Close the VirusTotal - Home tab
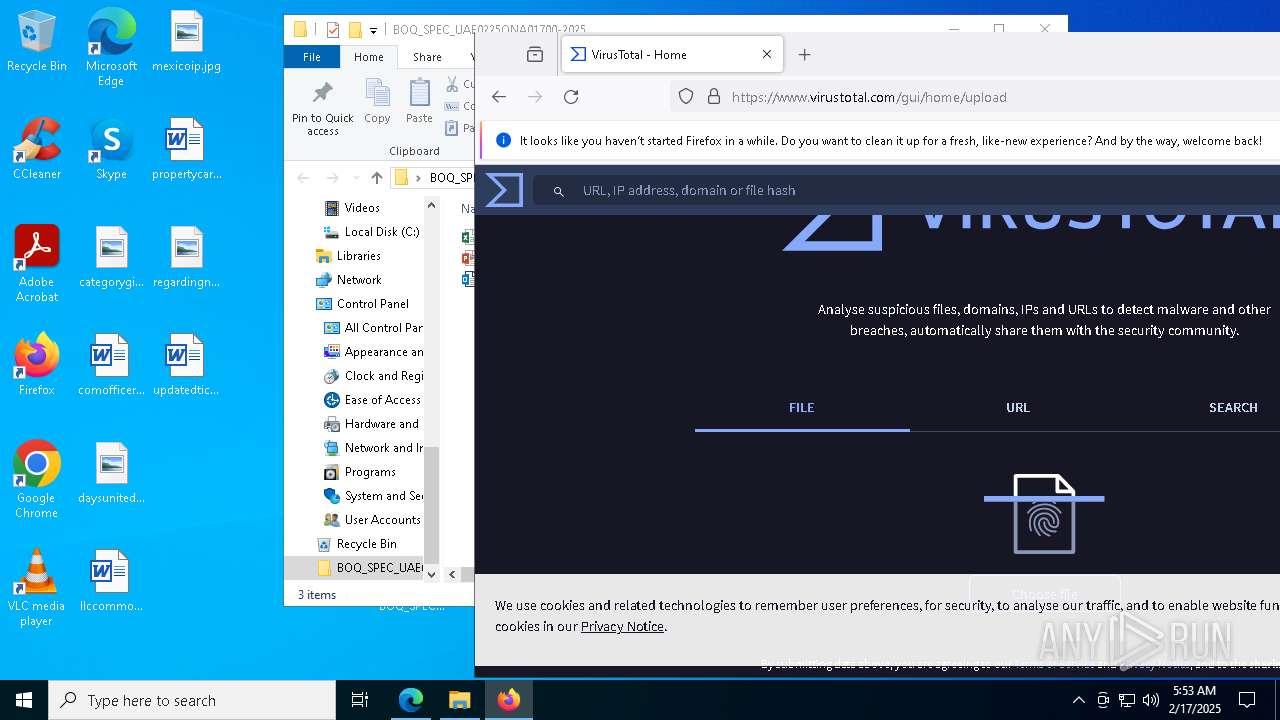This screenshot has height=720, width=1280. pos(767,55)
